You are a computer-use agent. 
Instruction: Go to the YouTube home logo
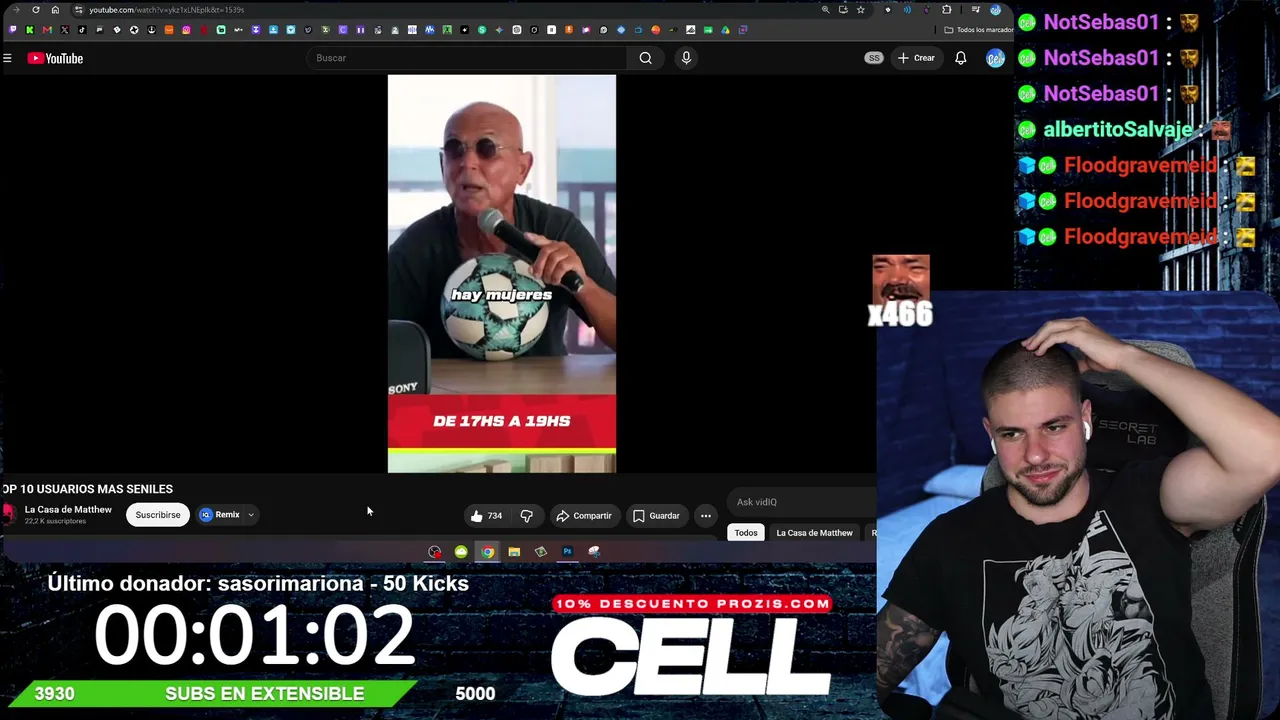[x=55, y=58]
